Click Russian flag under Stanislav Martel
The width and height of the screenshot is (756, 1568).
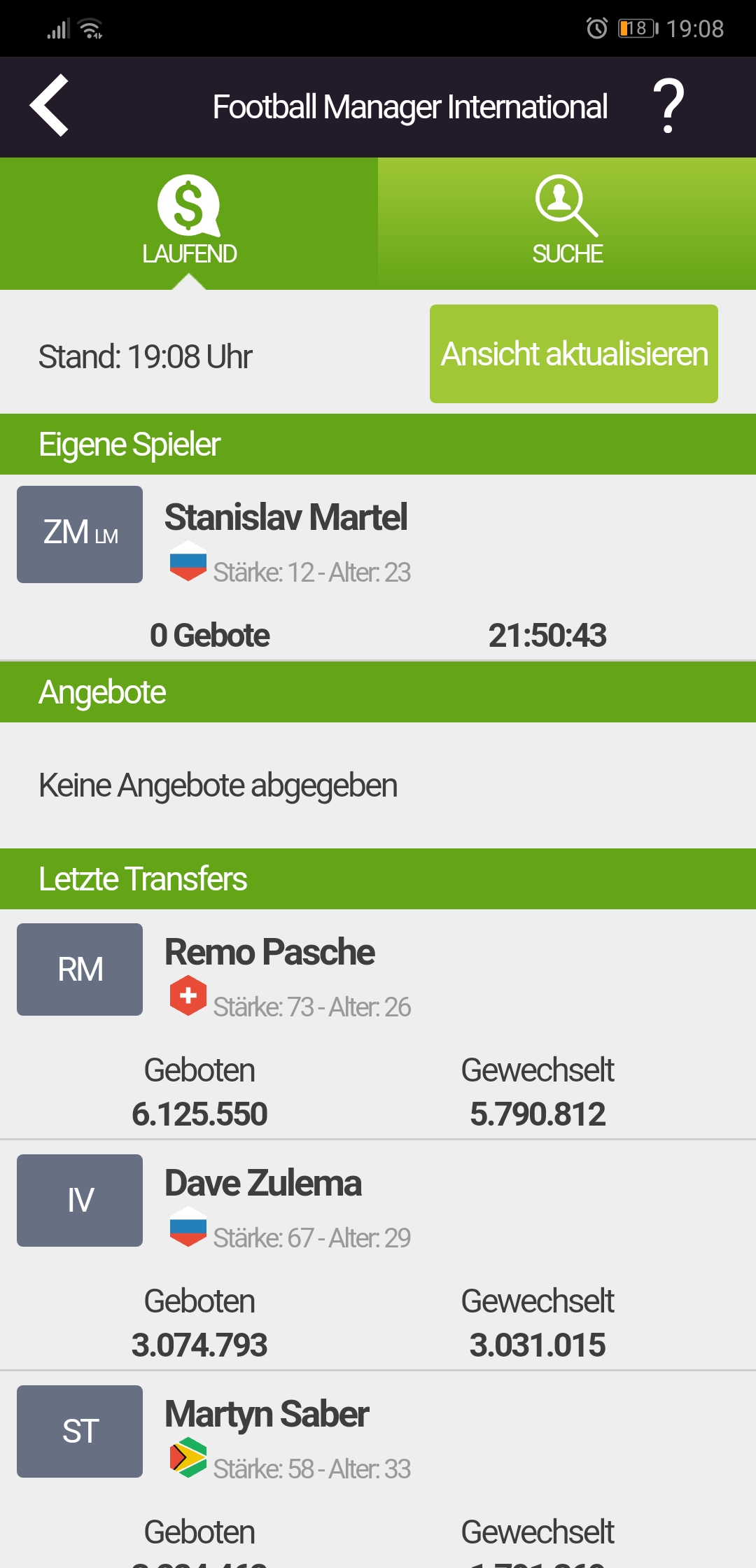click(188, 561)
